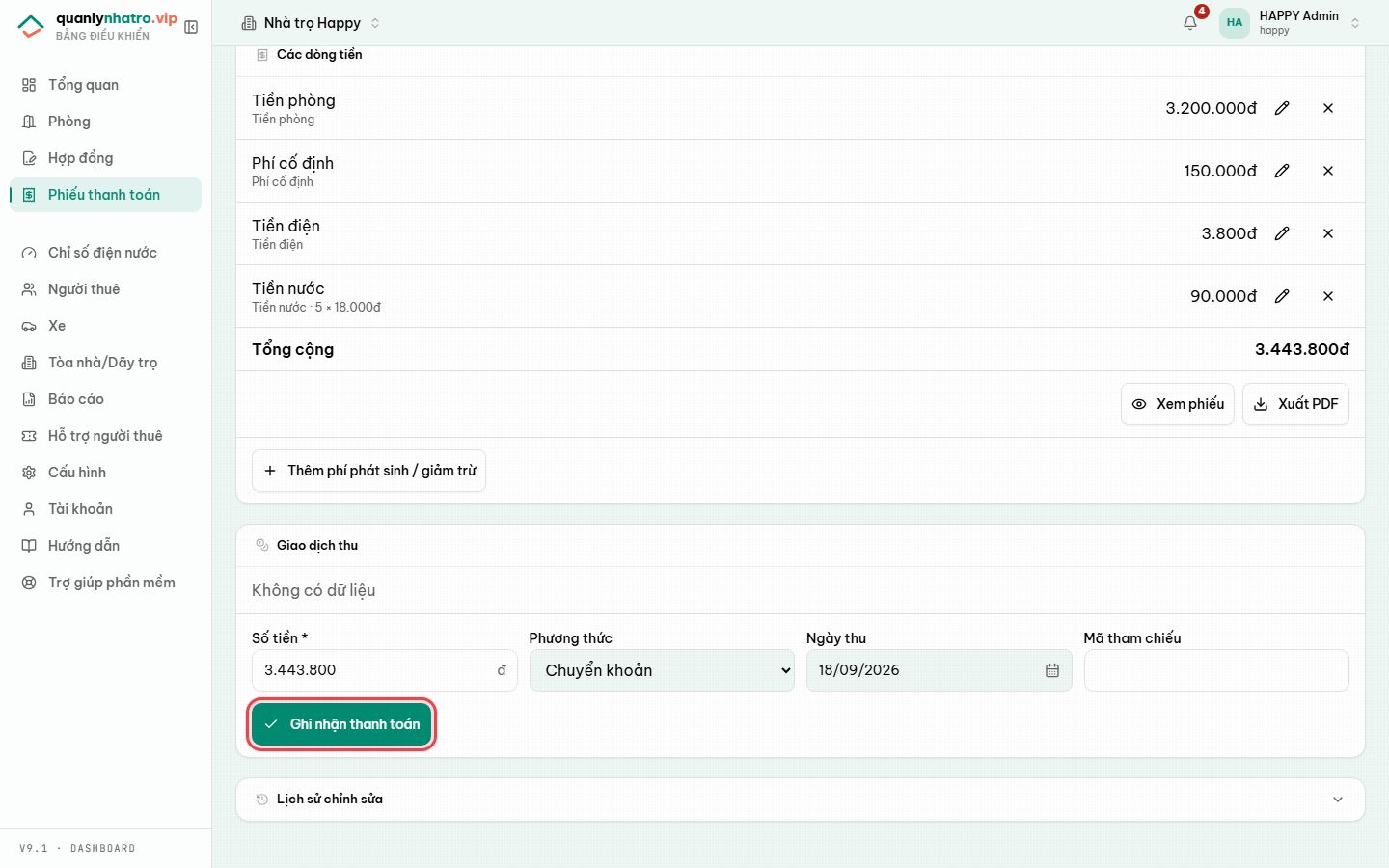The image size is (1389, 868).
Task: Open the Xe vehicles page
Action: click(106, 326)
